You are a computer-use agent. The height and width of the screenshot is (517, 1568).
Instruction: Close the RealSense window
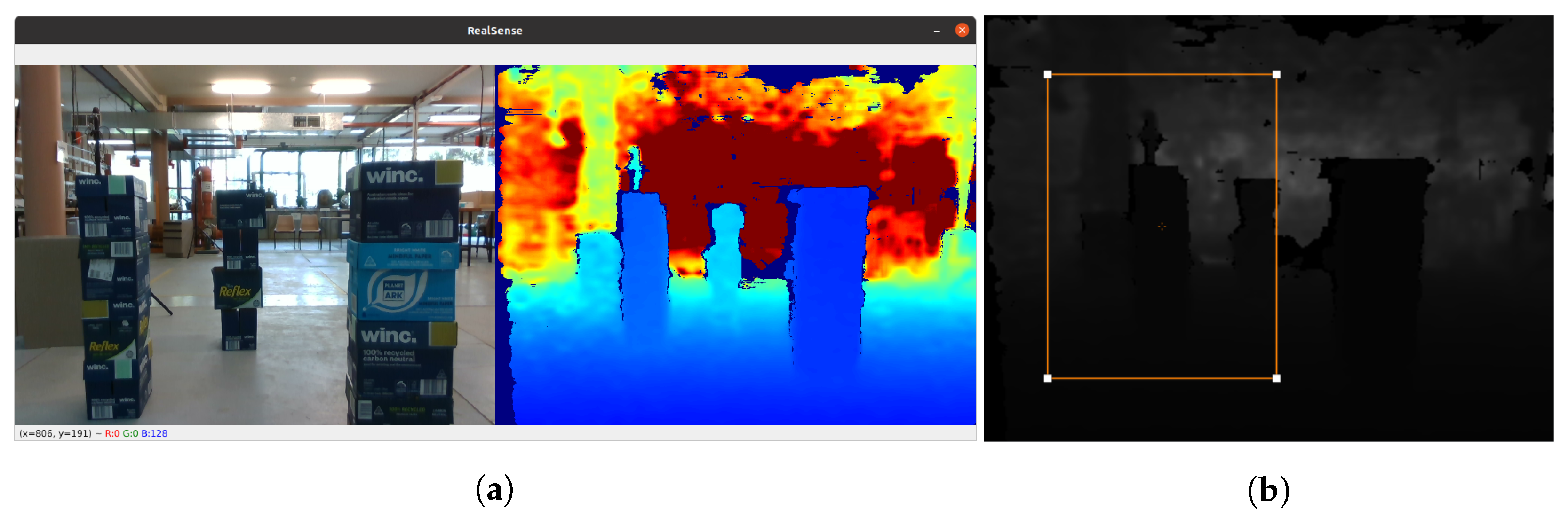pyautogui.click(x=962, y=30)
